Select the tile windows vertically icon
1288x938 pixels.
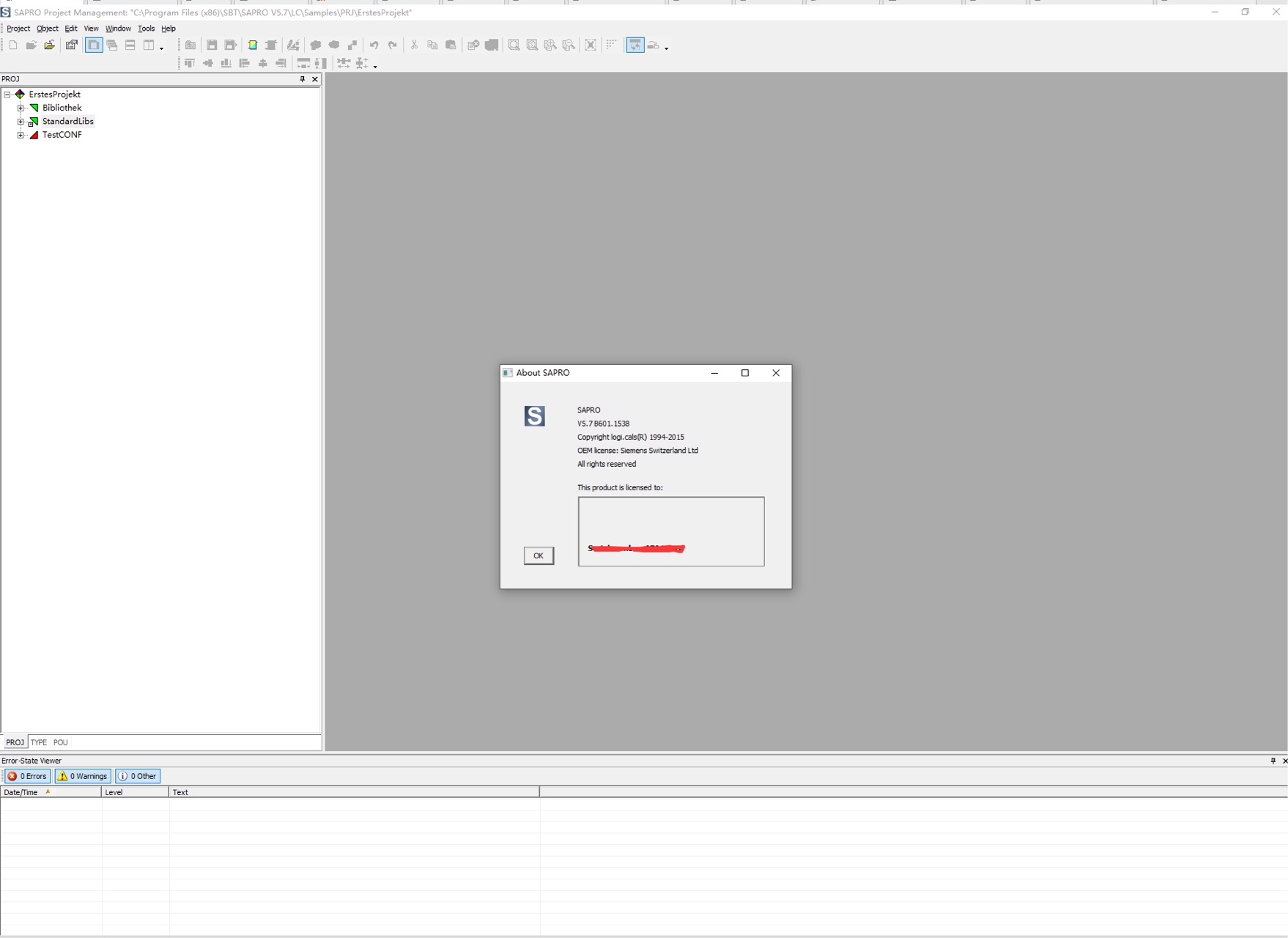click(149, 45)
